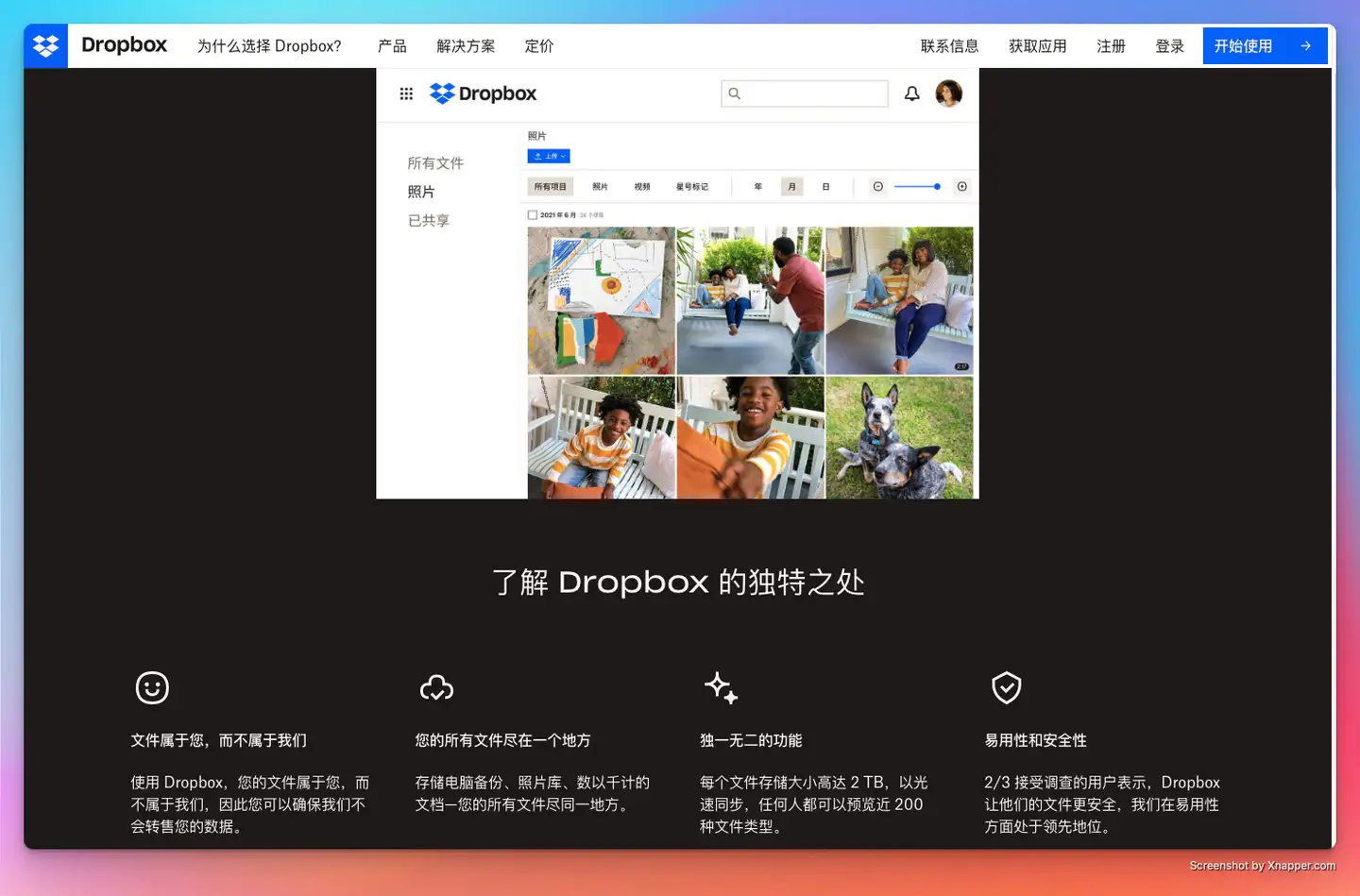Image resolution: width=1360 pixels, height=896 pixels.
Task: Click the 文件属于您,而不属于我们 heading
Action: 219,740
